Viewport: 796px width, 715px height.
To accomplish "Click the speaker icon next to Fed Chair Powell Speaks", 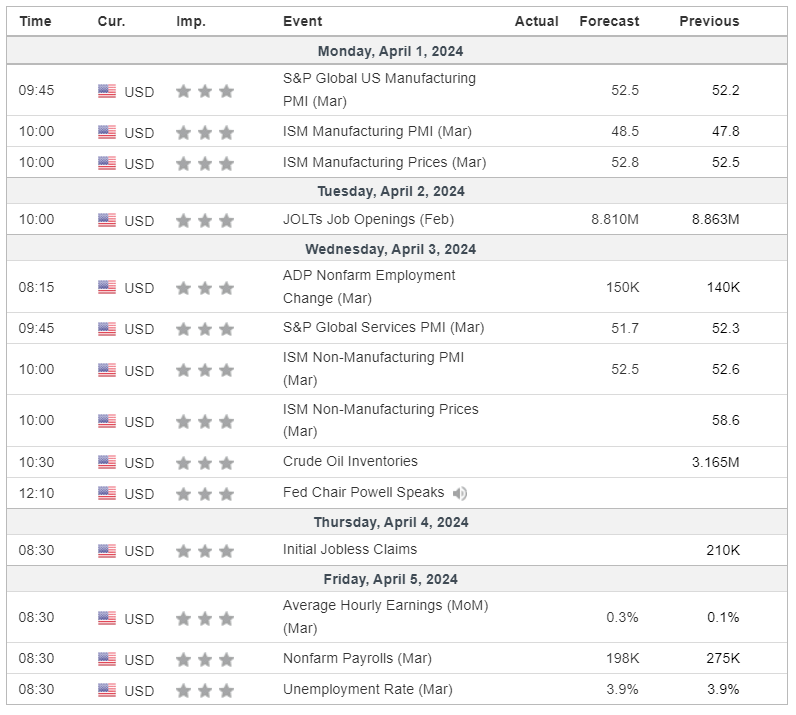I will [x=459, y=493].
